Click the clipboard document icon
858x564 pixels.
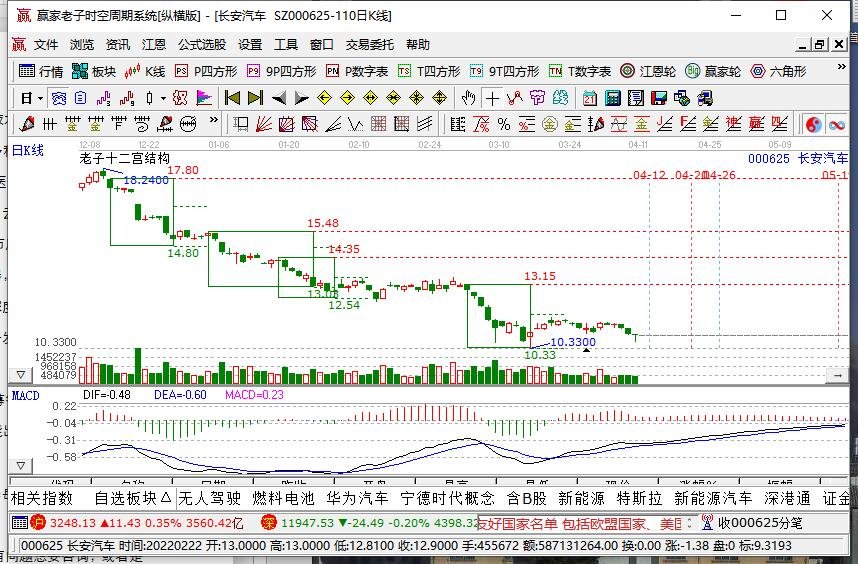coord(80,98)
